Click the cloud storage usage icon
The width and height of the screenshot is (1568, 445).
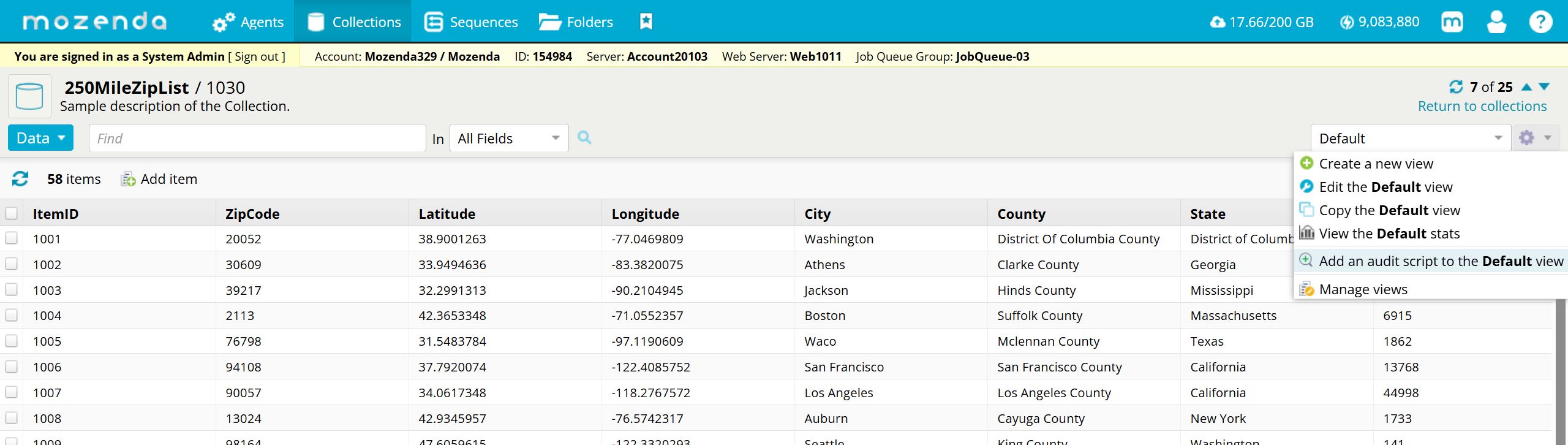(x=1218, y=22)
